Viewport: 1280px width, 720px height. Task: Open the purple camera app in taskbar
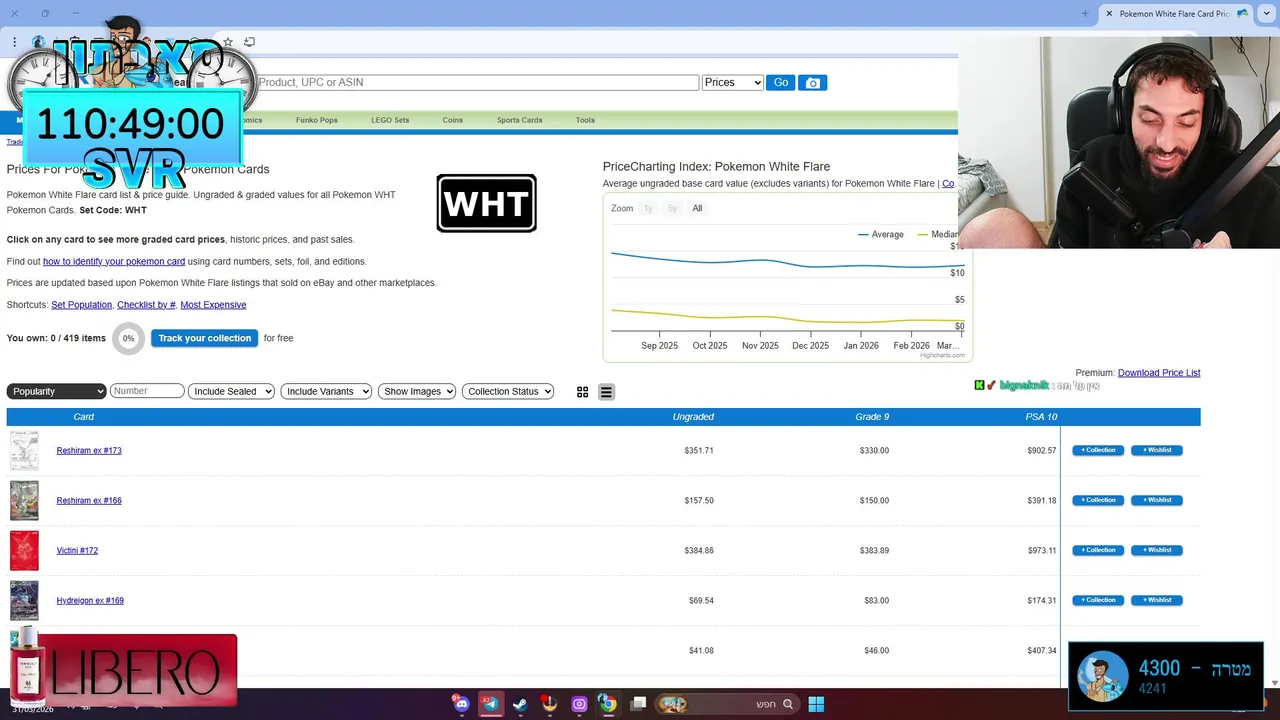pos(579,704)
